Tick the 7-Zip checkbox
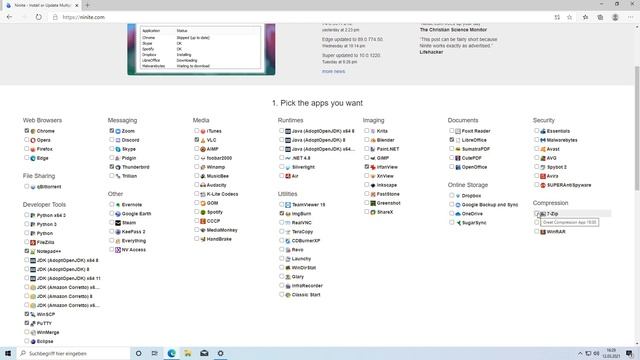 coord(536,213)
